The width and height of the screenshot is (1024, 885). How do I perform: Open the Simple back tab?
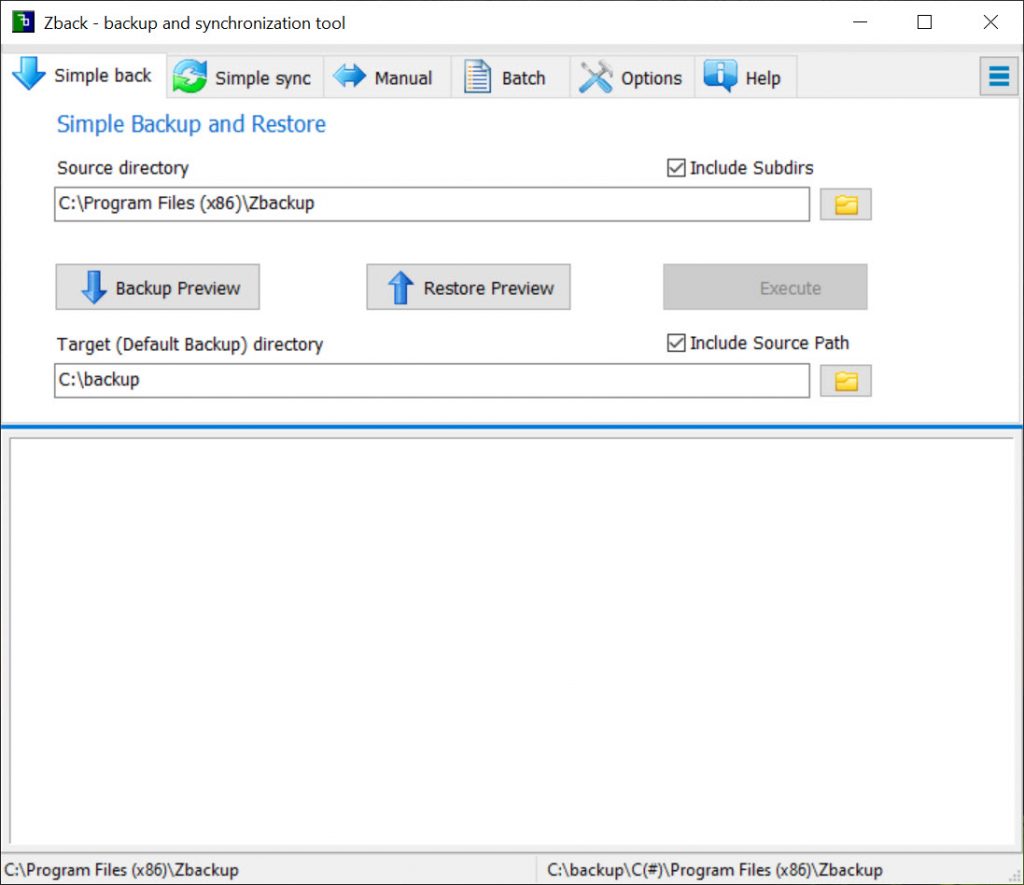pyautogui.click(x=83, y=75)
